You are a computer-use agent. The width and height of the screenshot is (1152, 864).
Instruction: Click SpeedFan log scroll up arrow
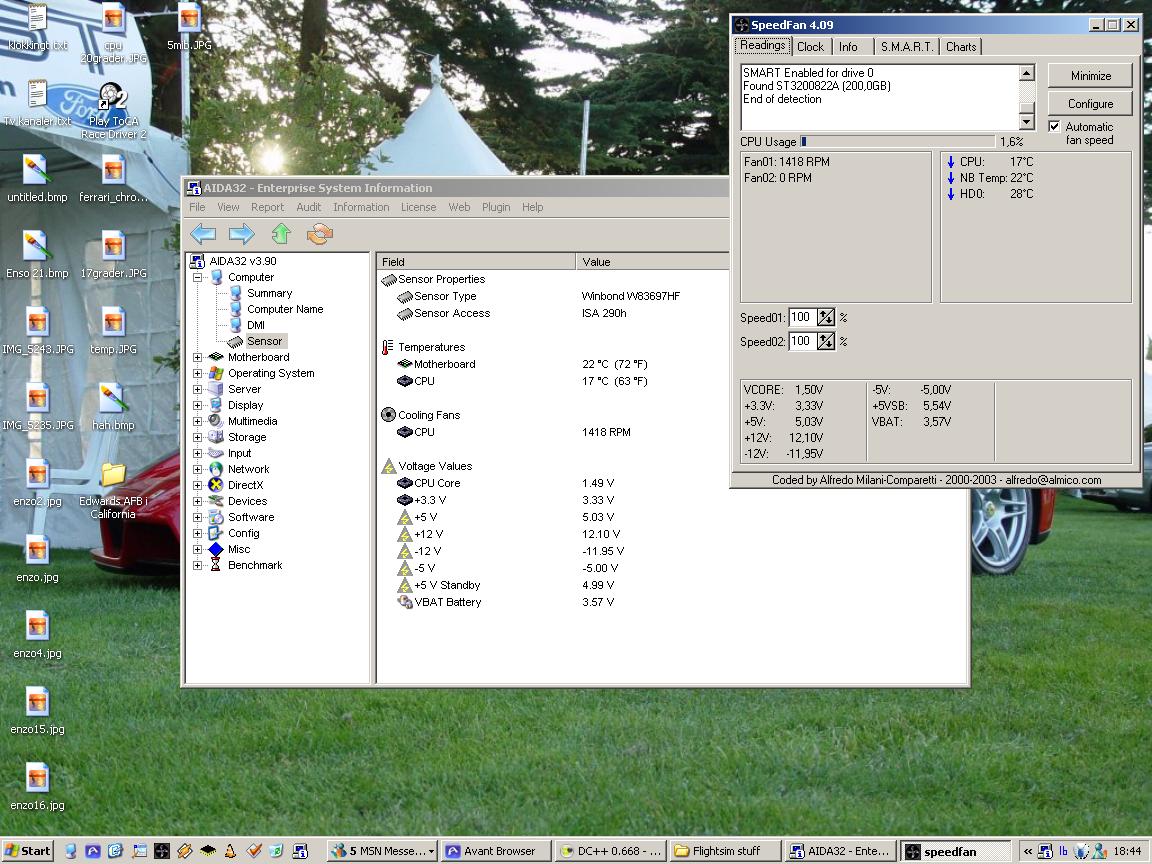point(1027,73)
